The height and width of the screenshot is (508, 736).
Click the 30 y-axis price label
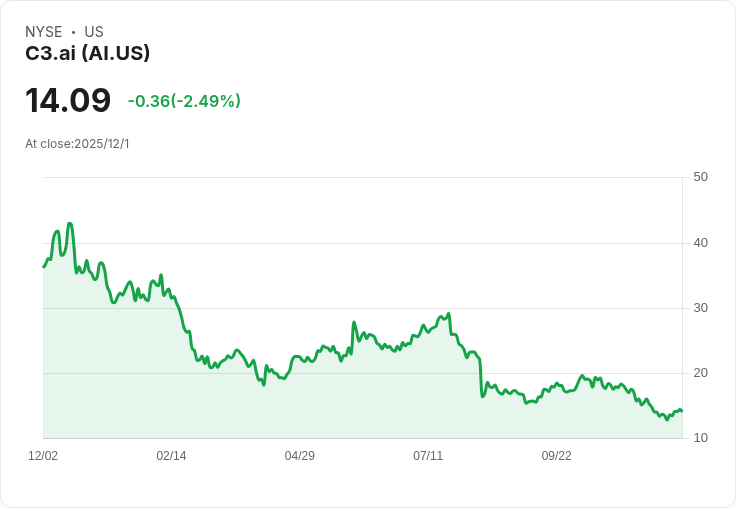click(x=700, y=308)
